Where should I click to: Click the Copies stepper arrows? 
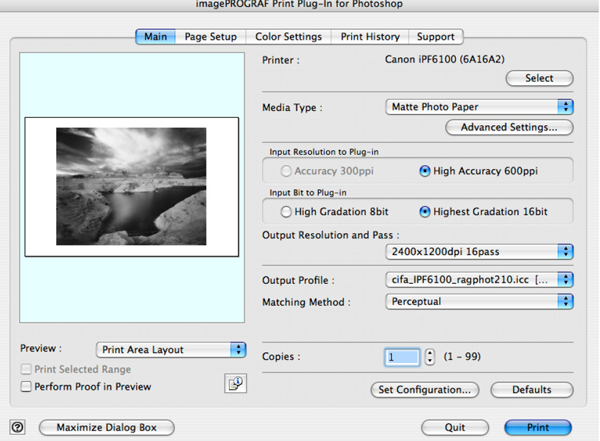coord(430,357)
